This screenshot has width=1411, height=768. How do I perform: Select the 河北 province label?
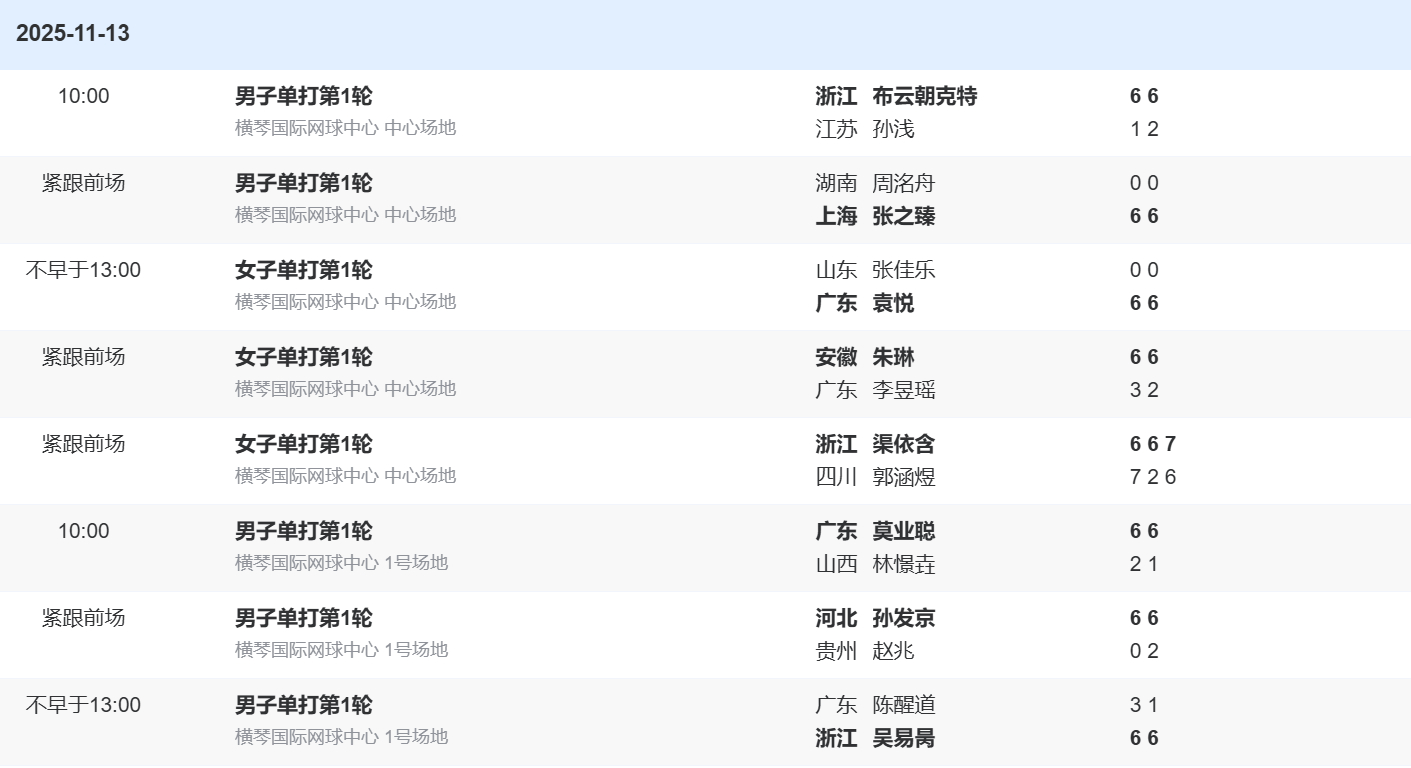837,618
